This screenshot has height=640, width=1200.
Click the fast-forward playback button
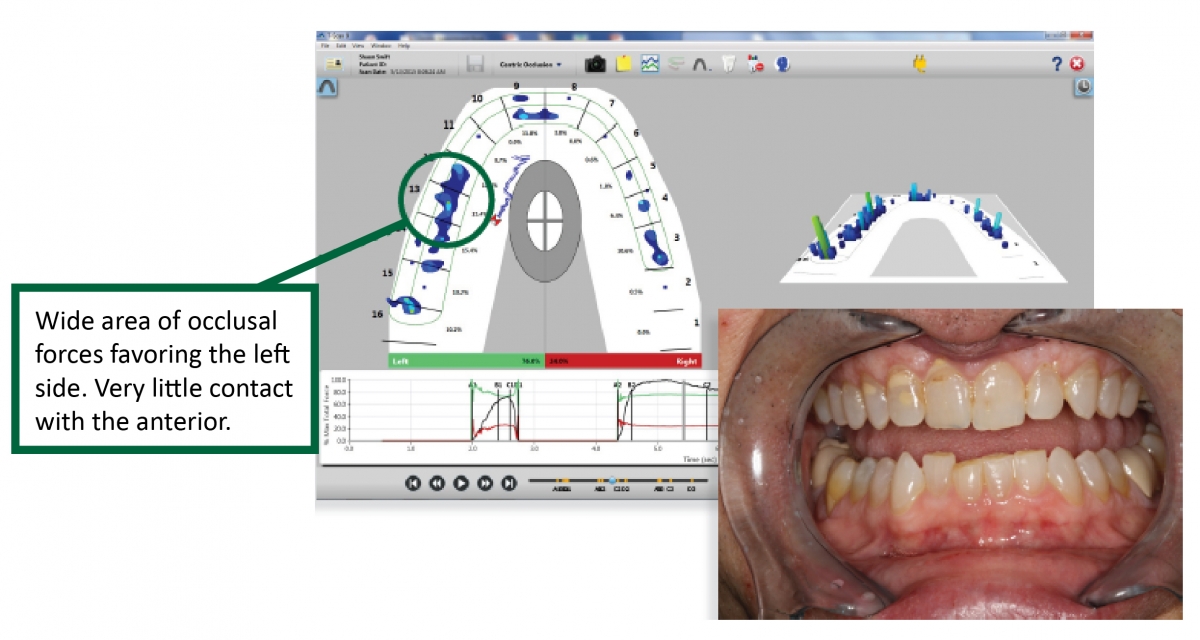click(485, 483)
